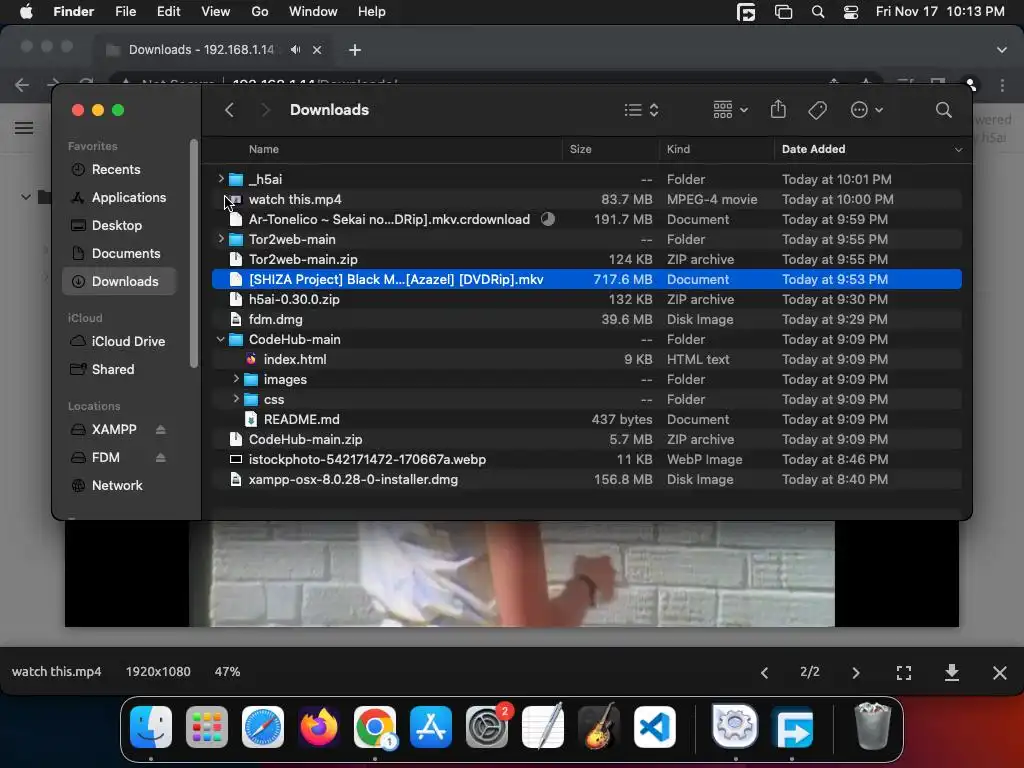
Task: Select the FDM location in sidebar
Action: coord(106,457)
